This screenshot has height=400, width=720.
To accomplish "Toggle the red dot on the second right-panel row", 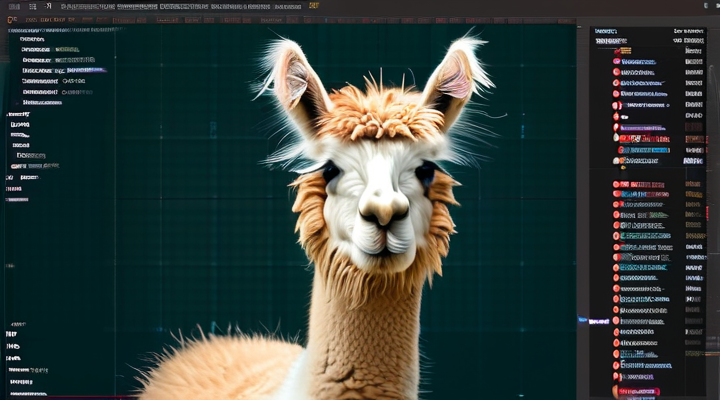I will (x=616, y=61).
